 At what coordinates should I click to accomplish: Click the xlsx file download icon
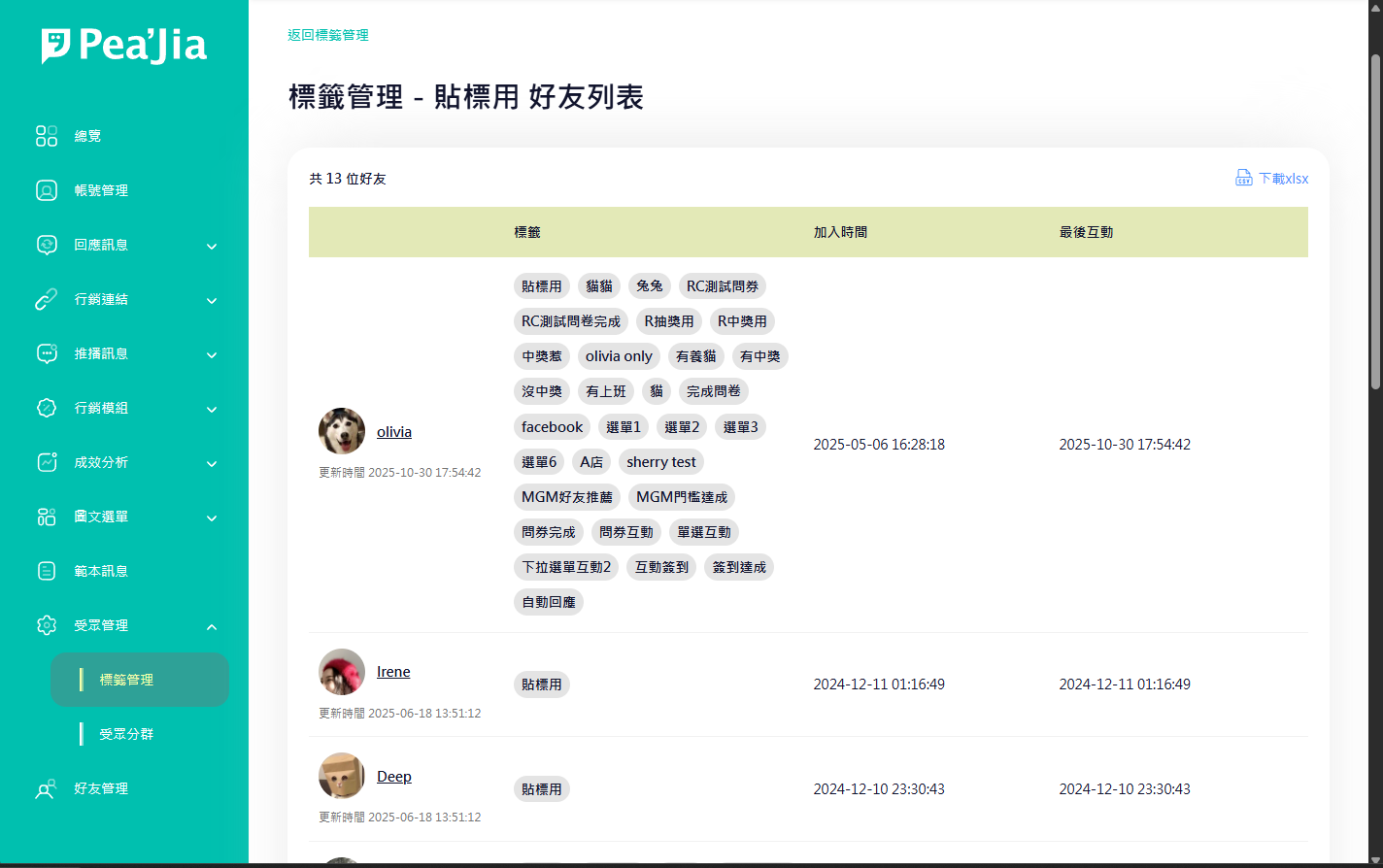coord(1243,179)
